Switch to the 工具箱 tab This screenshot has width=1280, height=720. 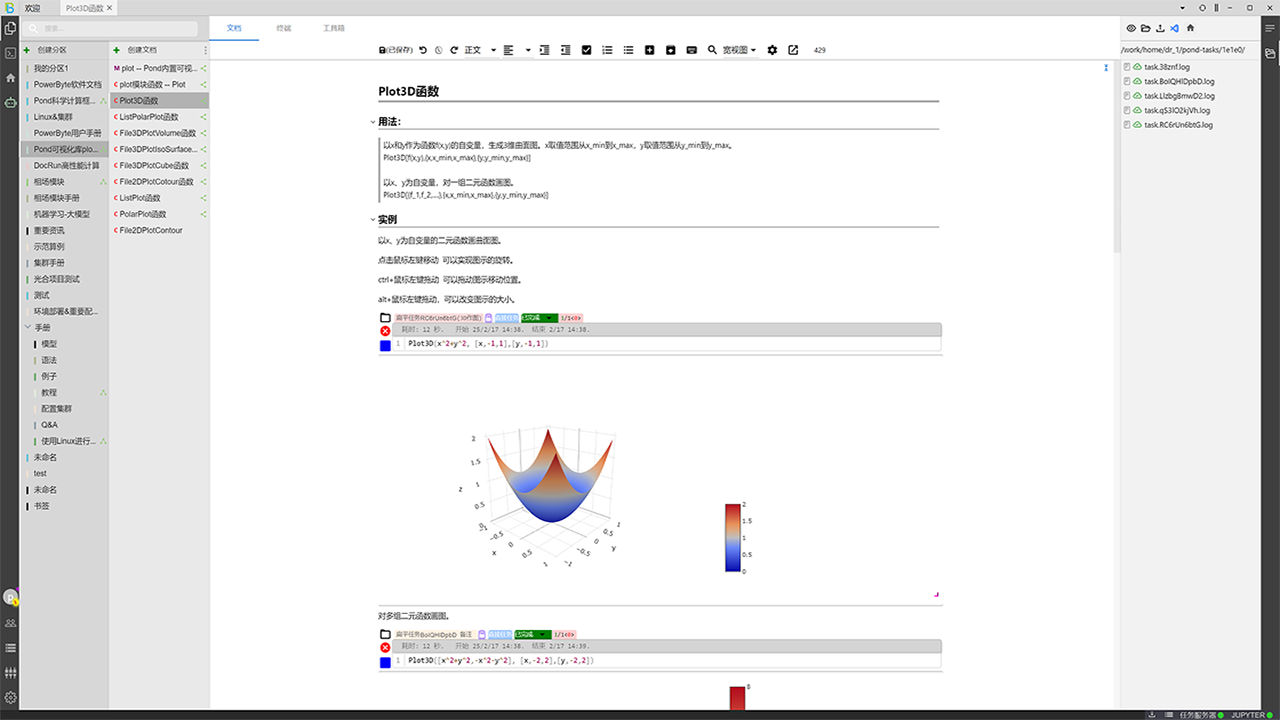click(x=334, y=28)
